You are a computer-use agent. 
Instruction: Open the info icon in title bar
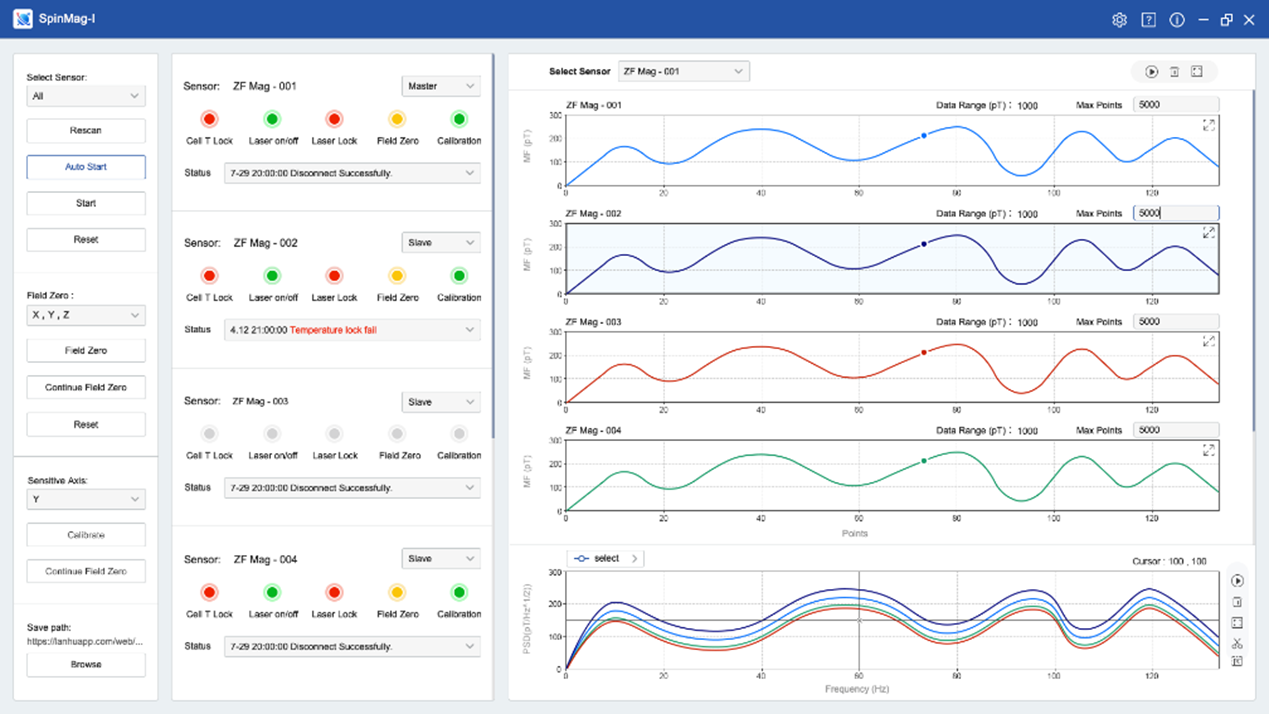point(1177,20)
